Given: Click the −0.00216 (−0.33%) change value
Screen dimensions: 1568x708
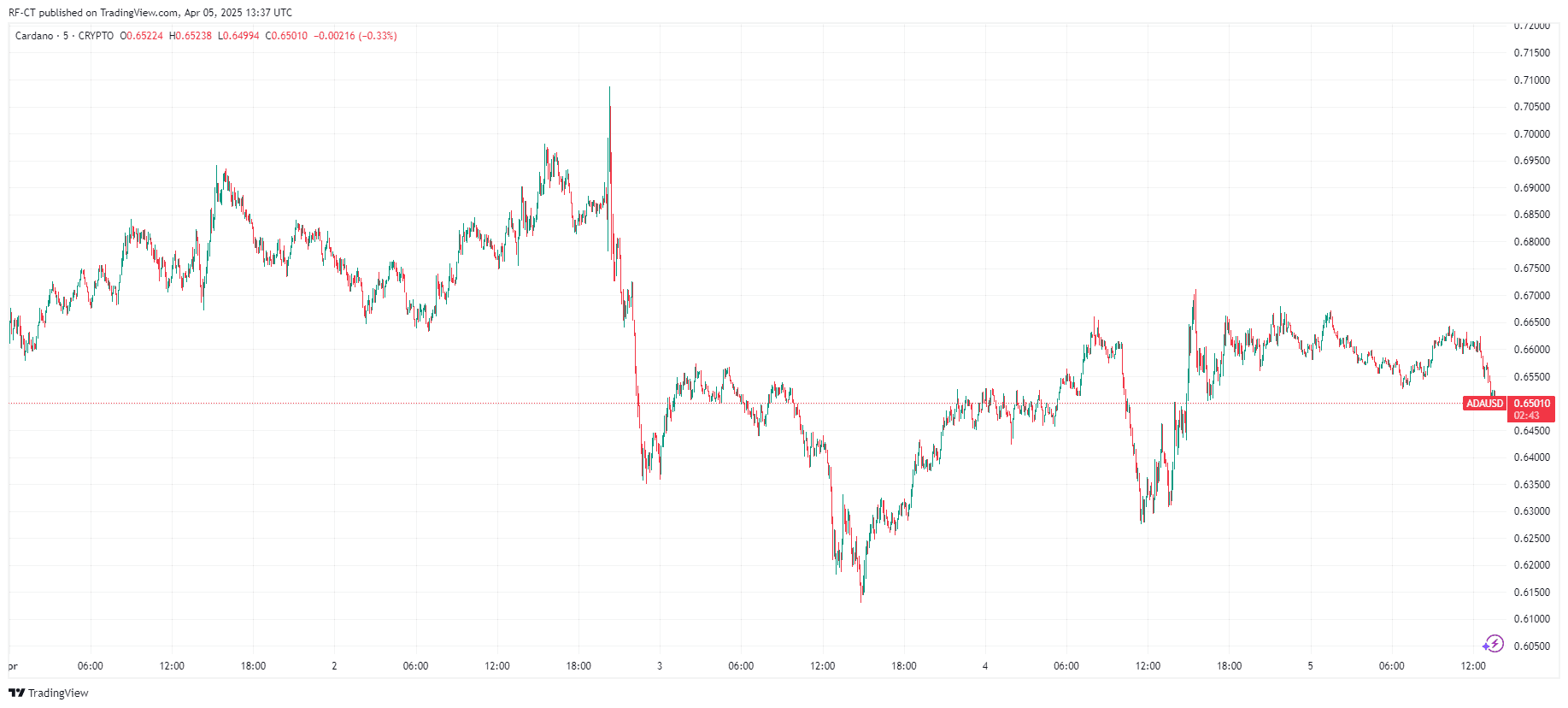Looking at the screenshot, I should [x=355, y=36].
